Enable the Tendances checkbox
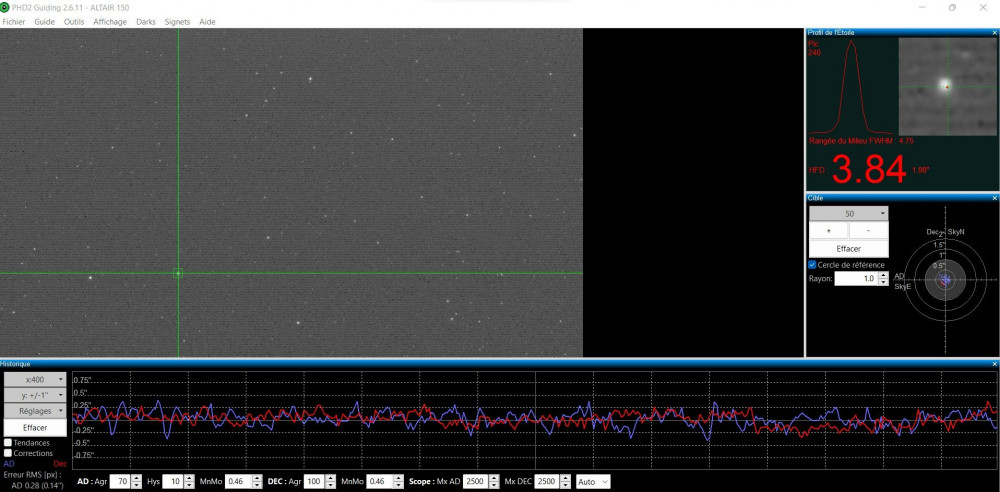The width and height of the screenshot is (1000, 492). (8, 443)
